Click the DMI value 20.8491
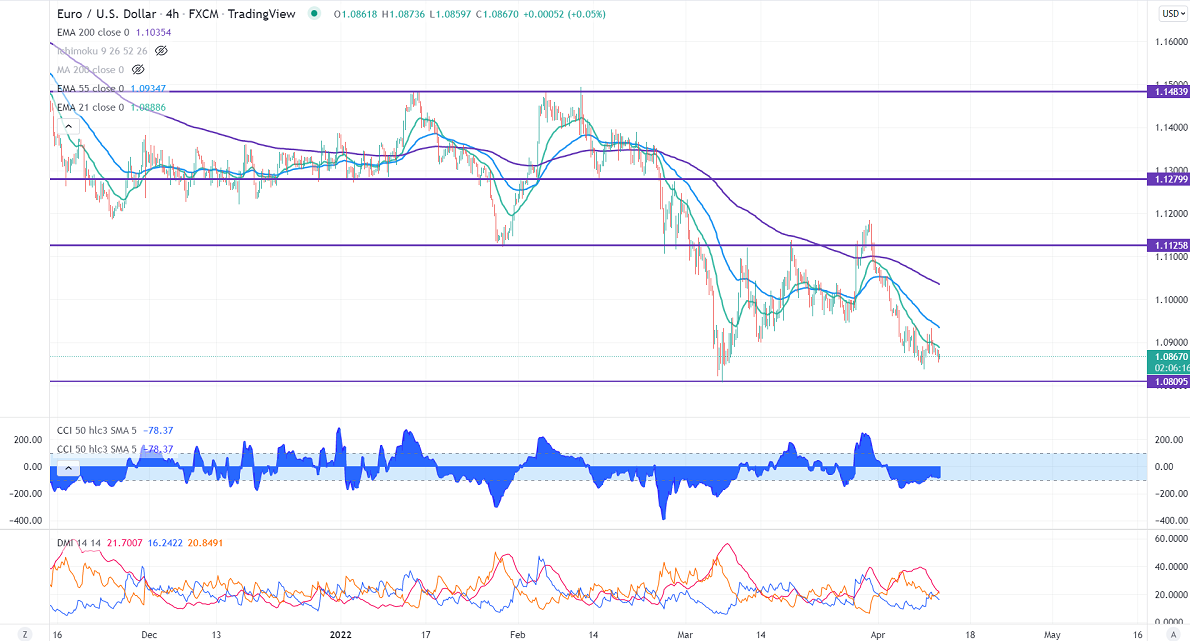 pos(206,543)
